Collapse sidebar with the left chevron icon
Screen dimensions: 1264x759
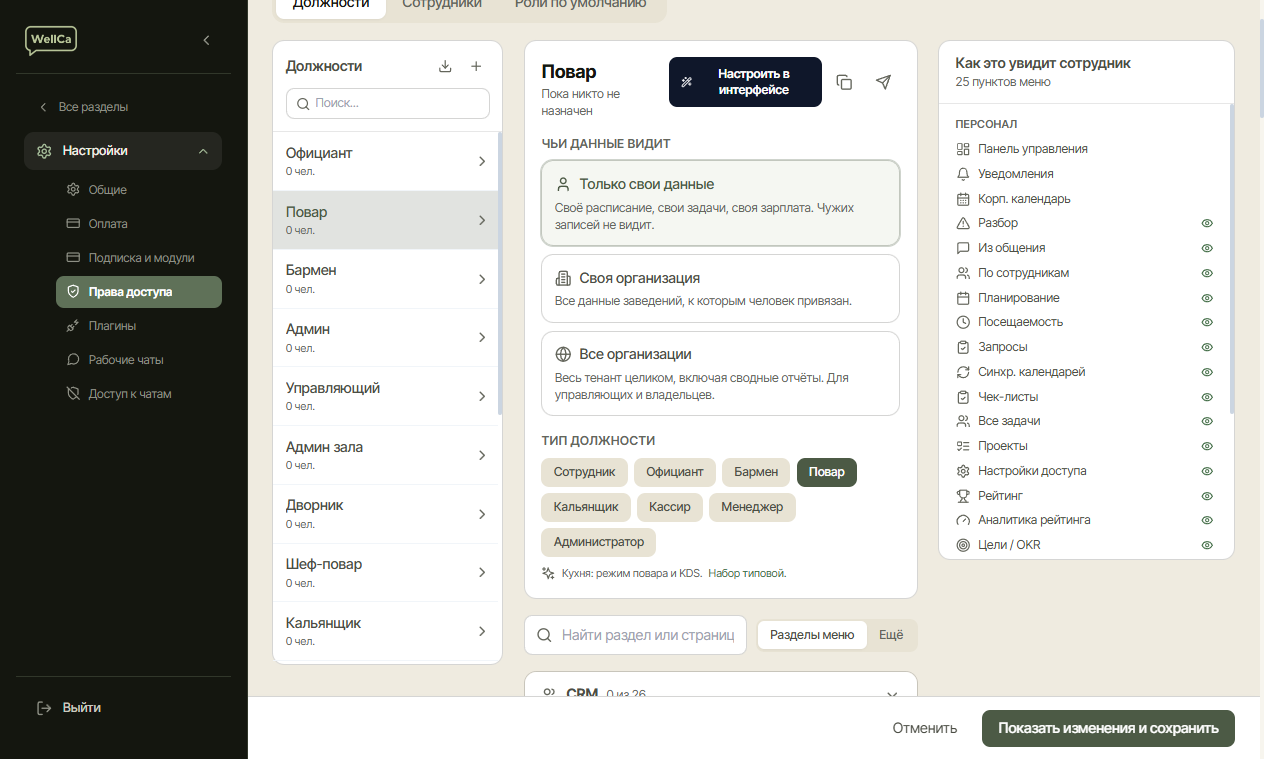(x=206, y=40)
